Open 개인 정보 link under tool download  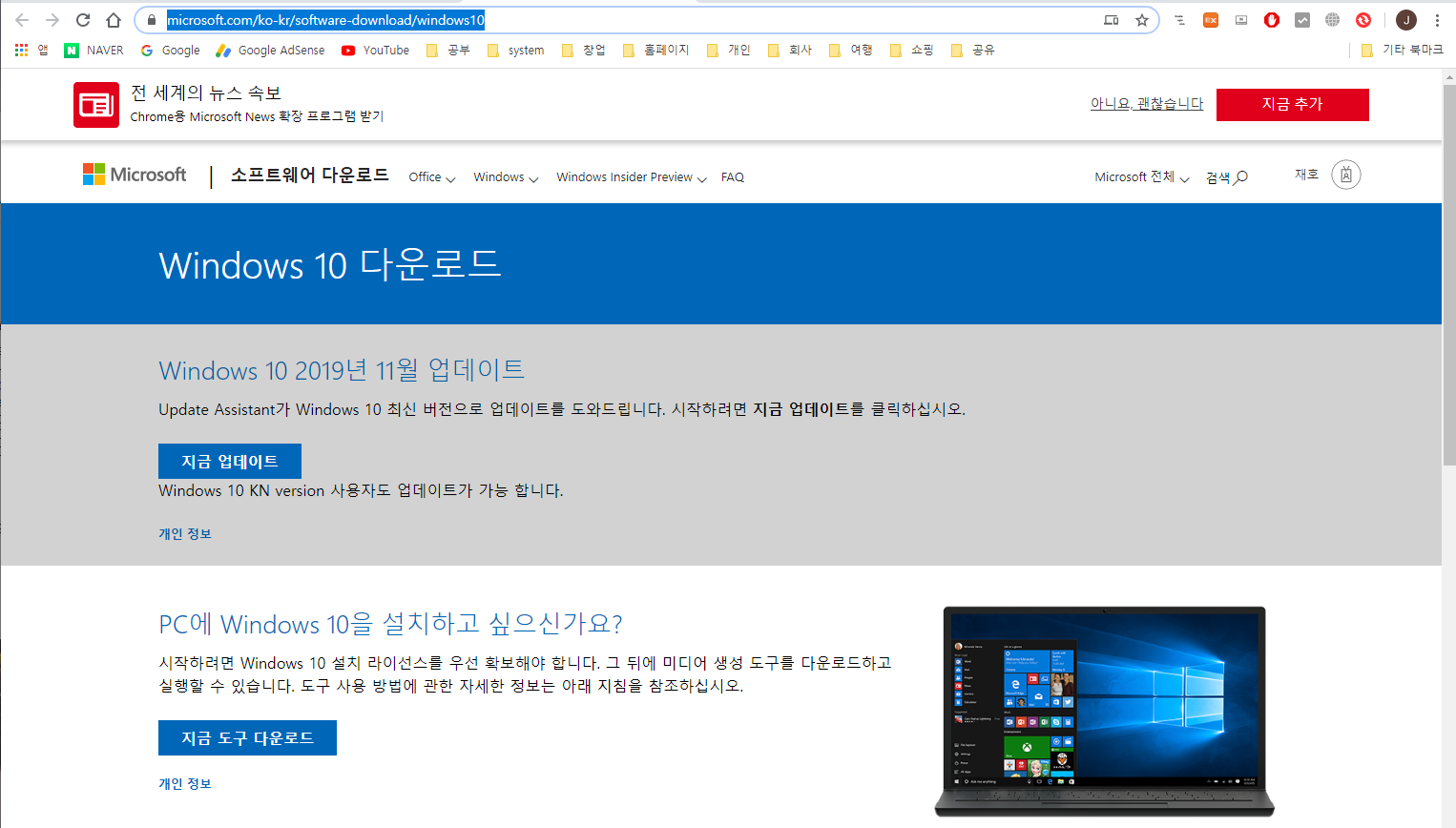185,784
